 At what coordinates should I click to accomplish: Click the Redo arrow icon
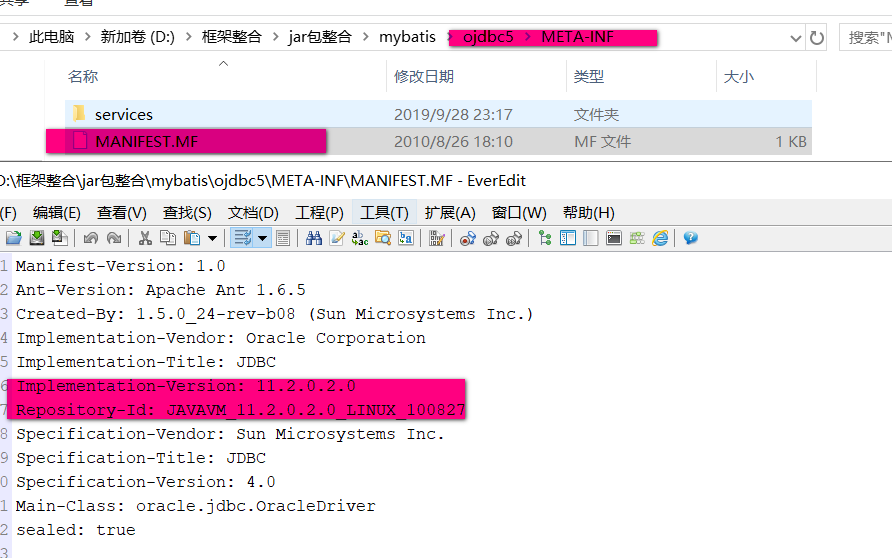click(114, 238)
